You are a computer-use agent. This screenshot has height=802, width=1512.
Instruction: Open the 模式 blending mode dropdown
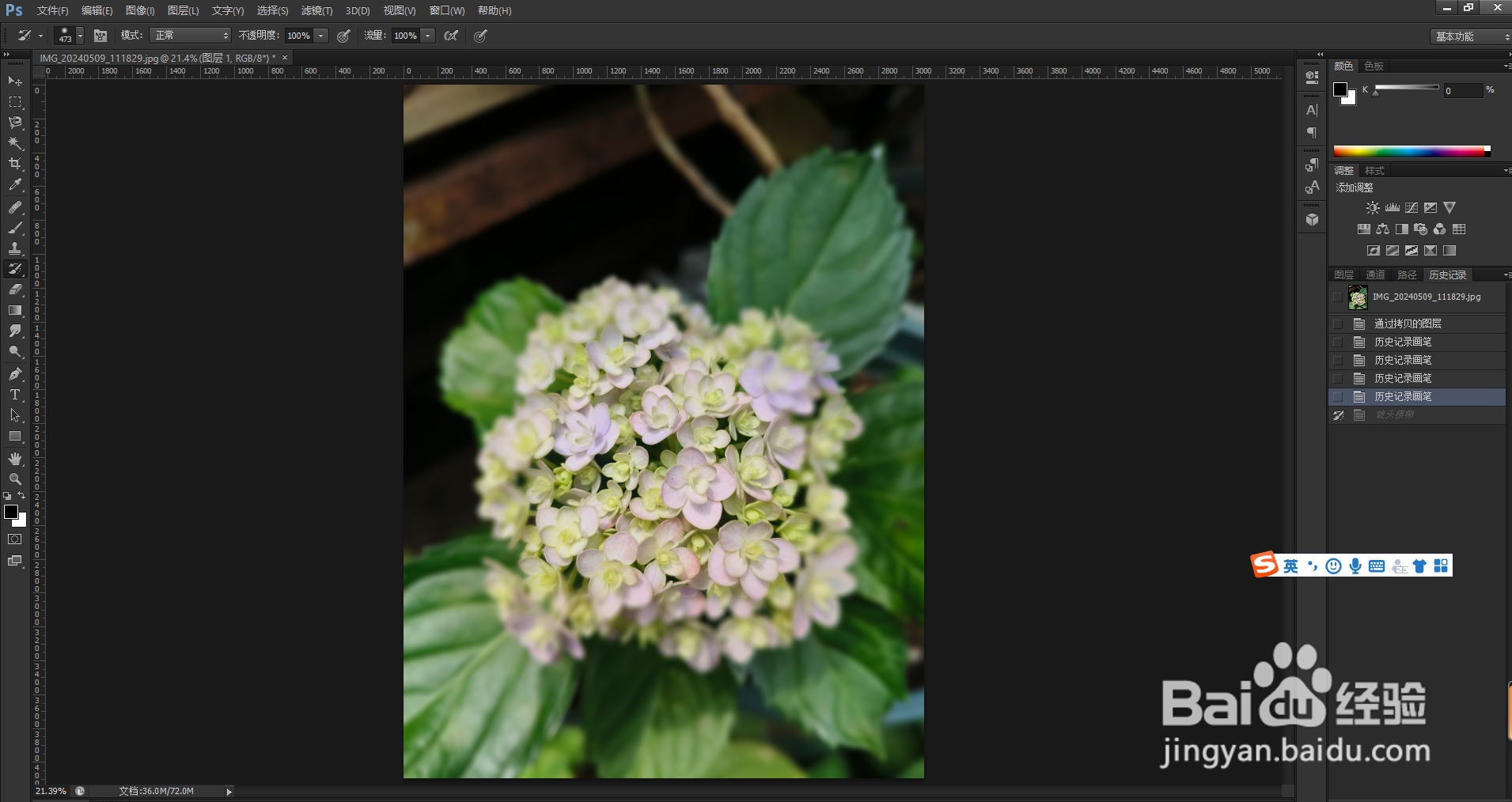click(x=190, y=36)
